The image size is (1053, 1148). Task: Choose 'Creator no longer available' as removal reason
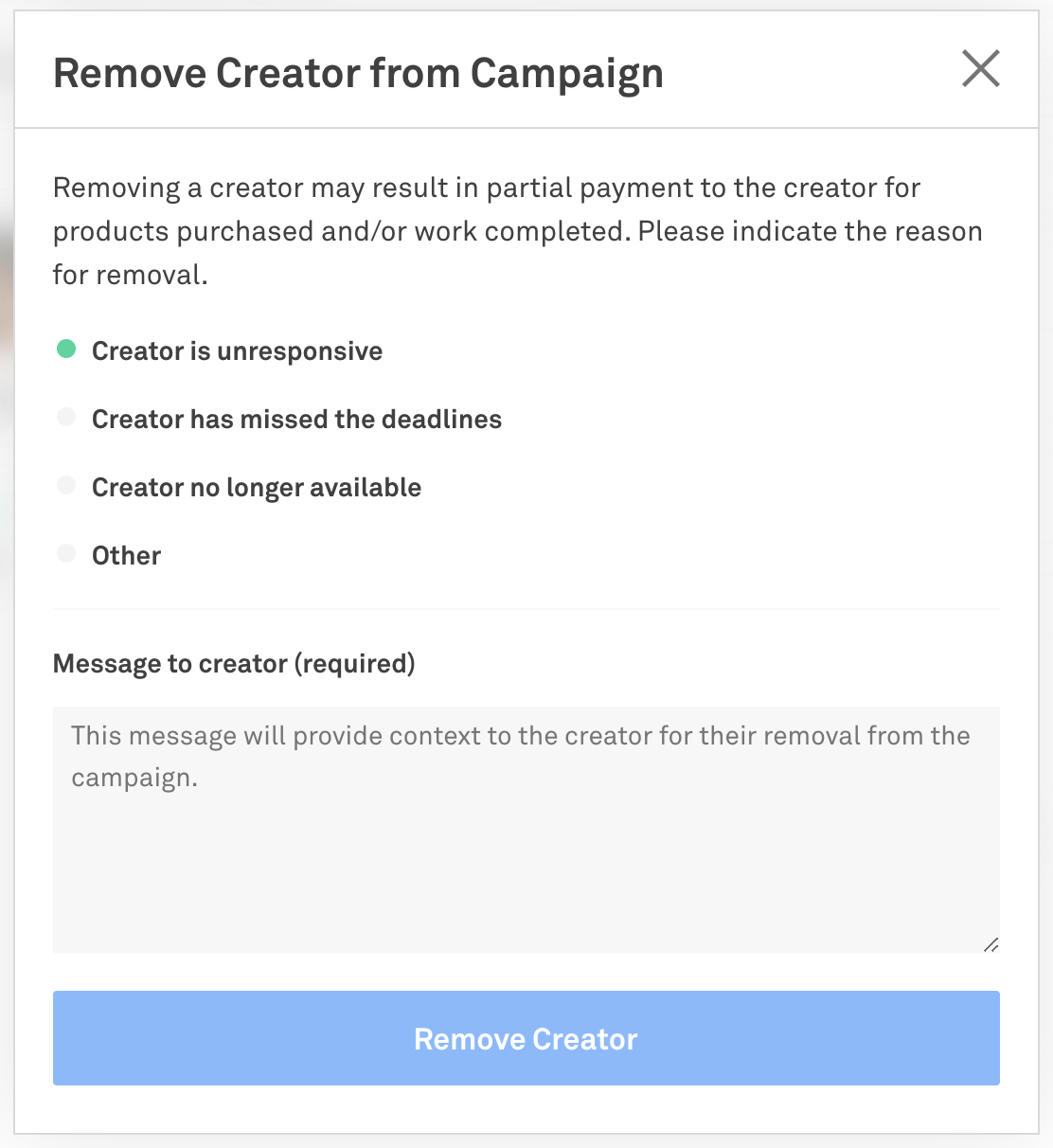coord(66,485)
